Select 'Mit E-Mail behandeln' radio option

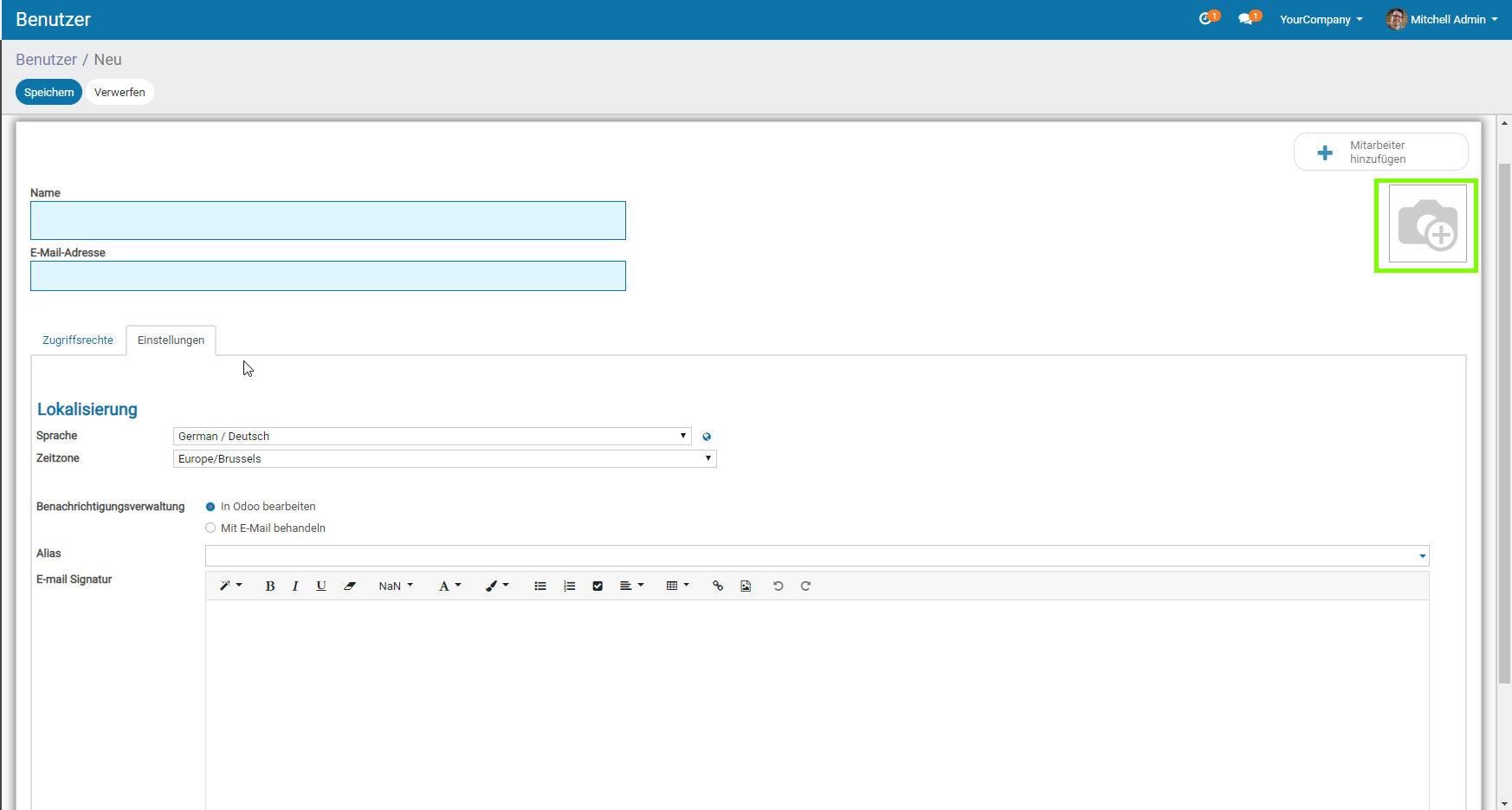pyautogui.click(x=210, y=528)
